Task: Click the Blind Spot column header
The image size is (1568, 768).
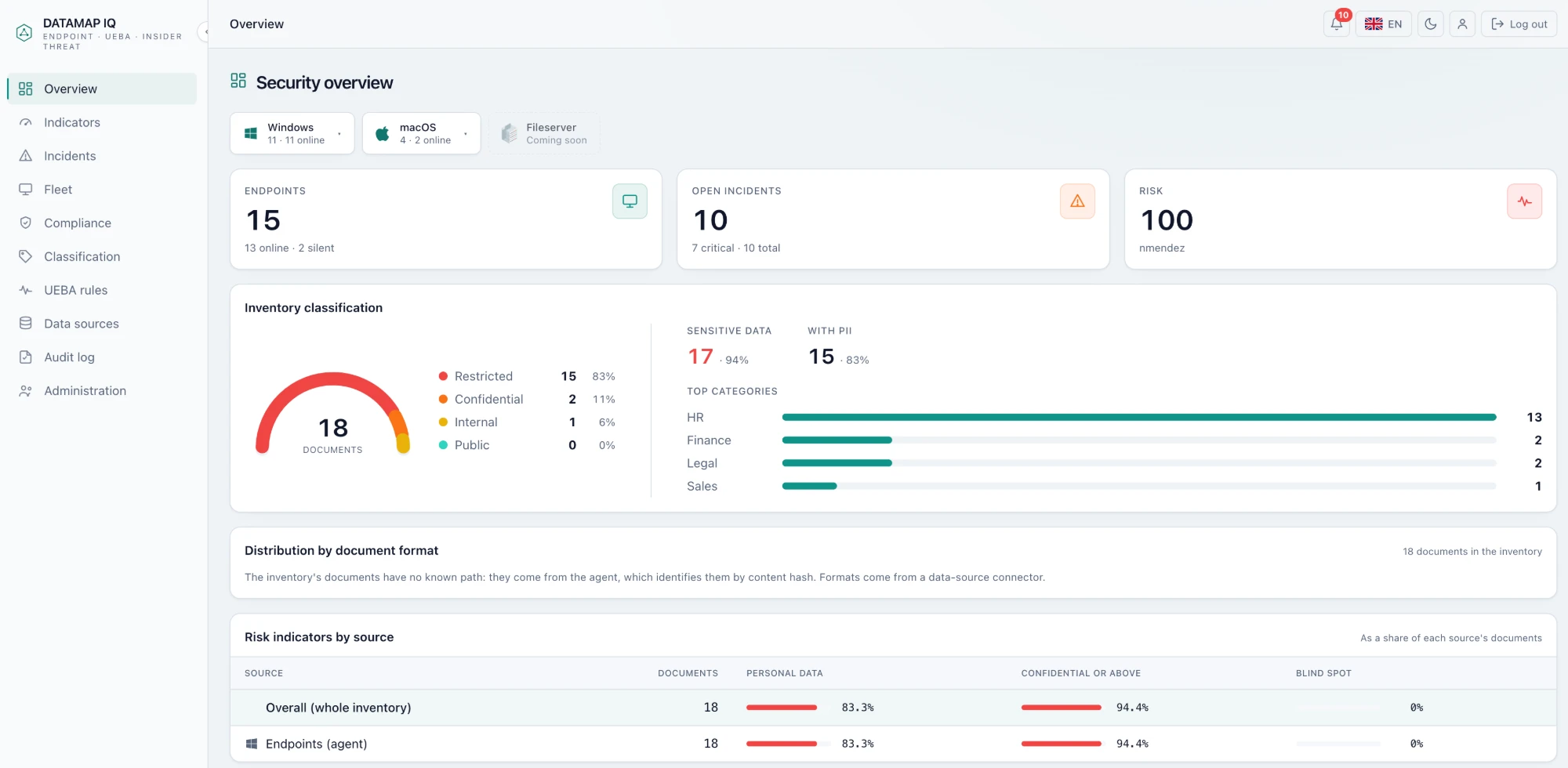Action: point(1323,673)
